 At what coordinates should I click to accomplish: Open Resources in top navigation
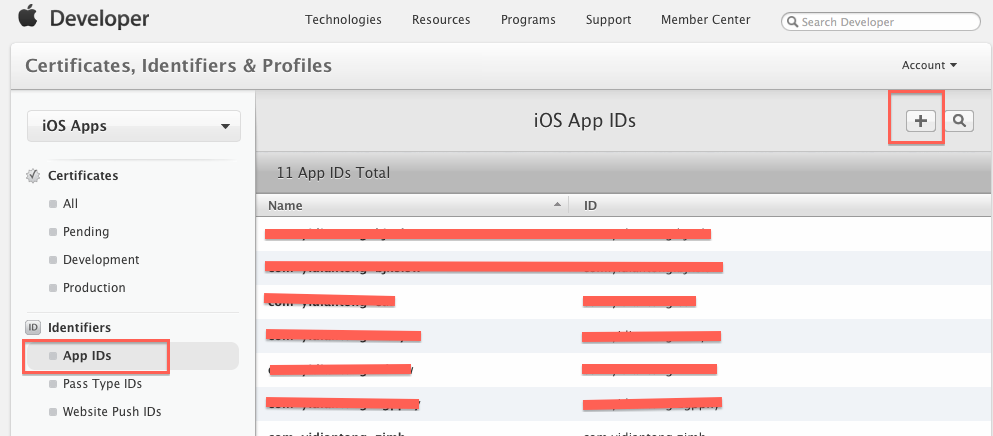(x=441, y=20)
